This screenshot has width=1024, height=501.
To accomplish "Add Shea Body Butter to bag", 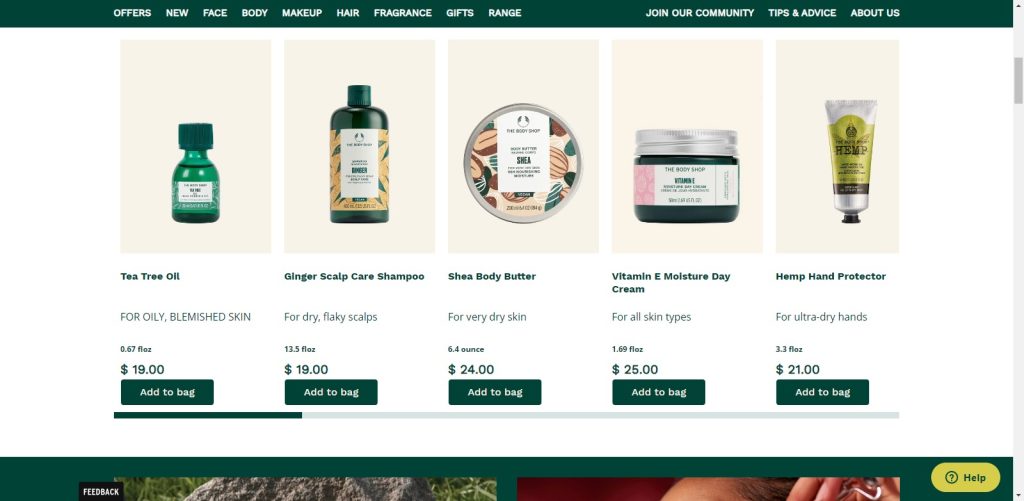I will (x=495, y=392).
